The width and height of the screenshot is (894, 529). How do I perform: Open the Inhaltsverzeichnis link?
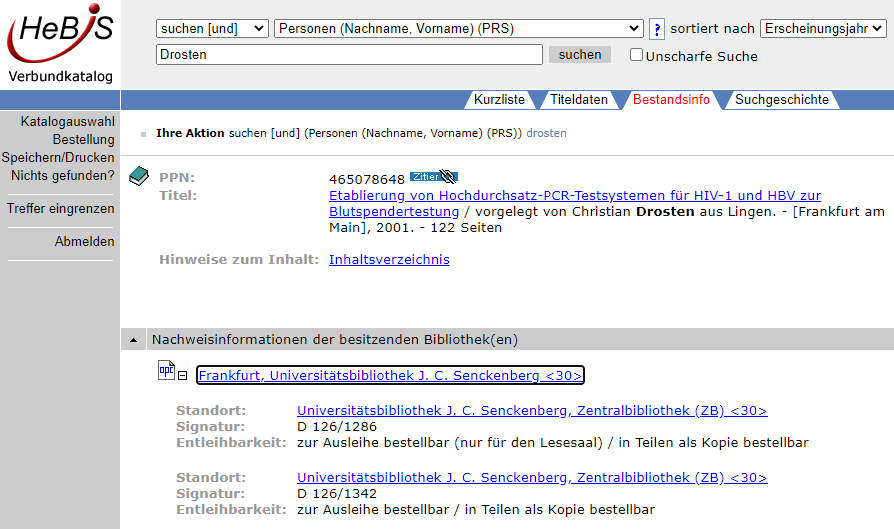pyautogui.click(x=389, y=260)
